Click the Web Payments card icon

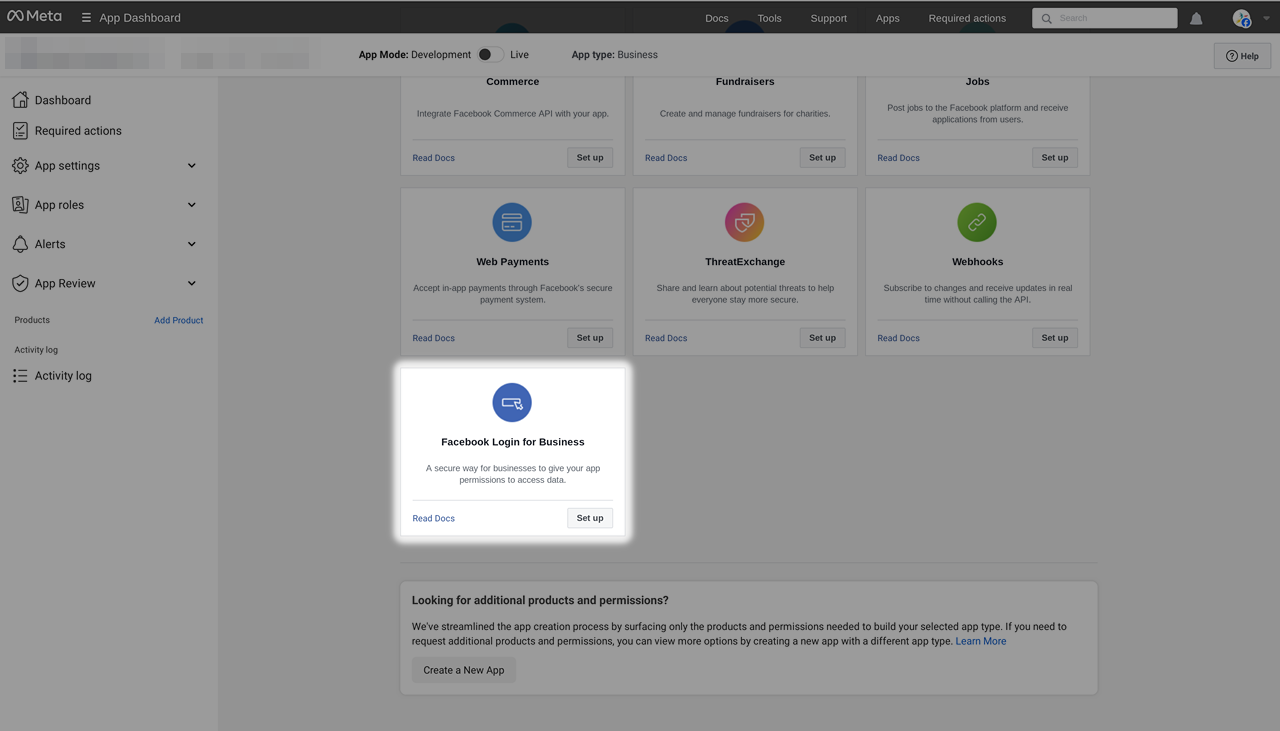point(512,222)
